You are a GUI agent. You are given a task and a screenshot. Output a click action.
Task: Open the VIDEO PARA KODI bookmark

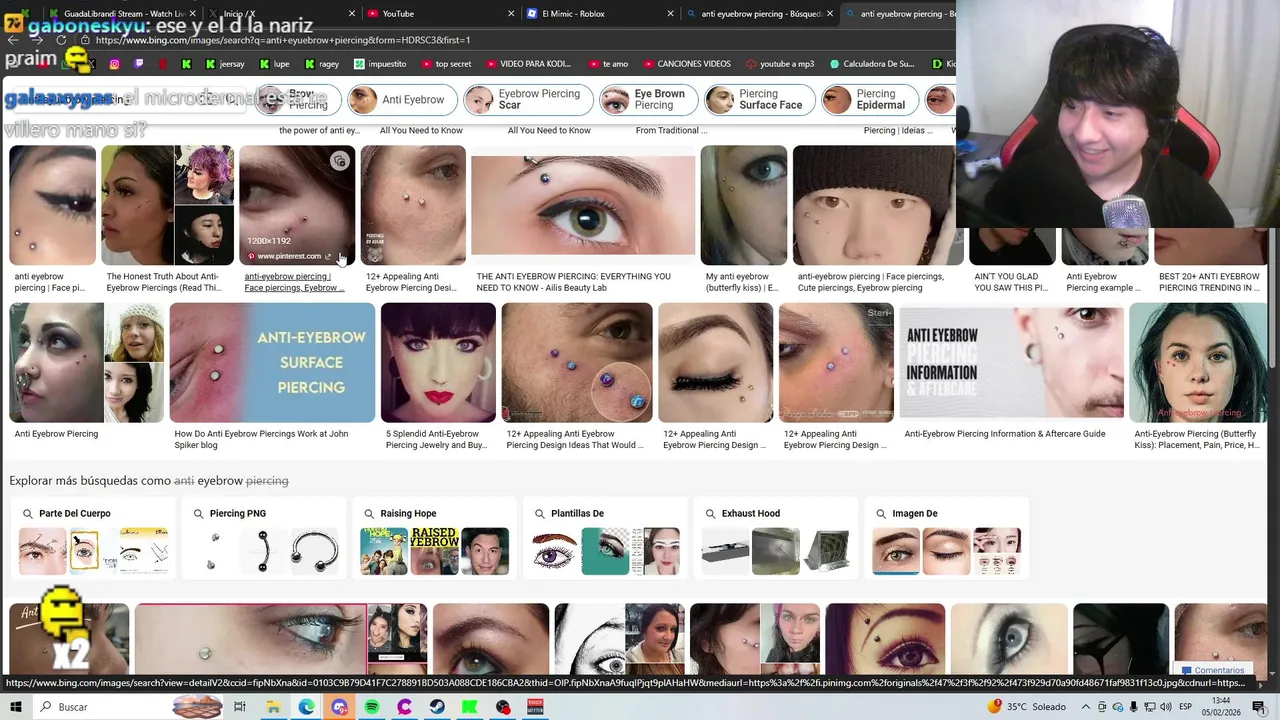pyautogui.click(x=527, y=64)
